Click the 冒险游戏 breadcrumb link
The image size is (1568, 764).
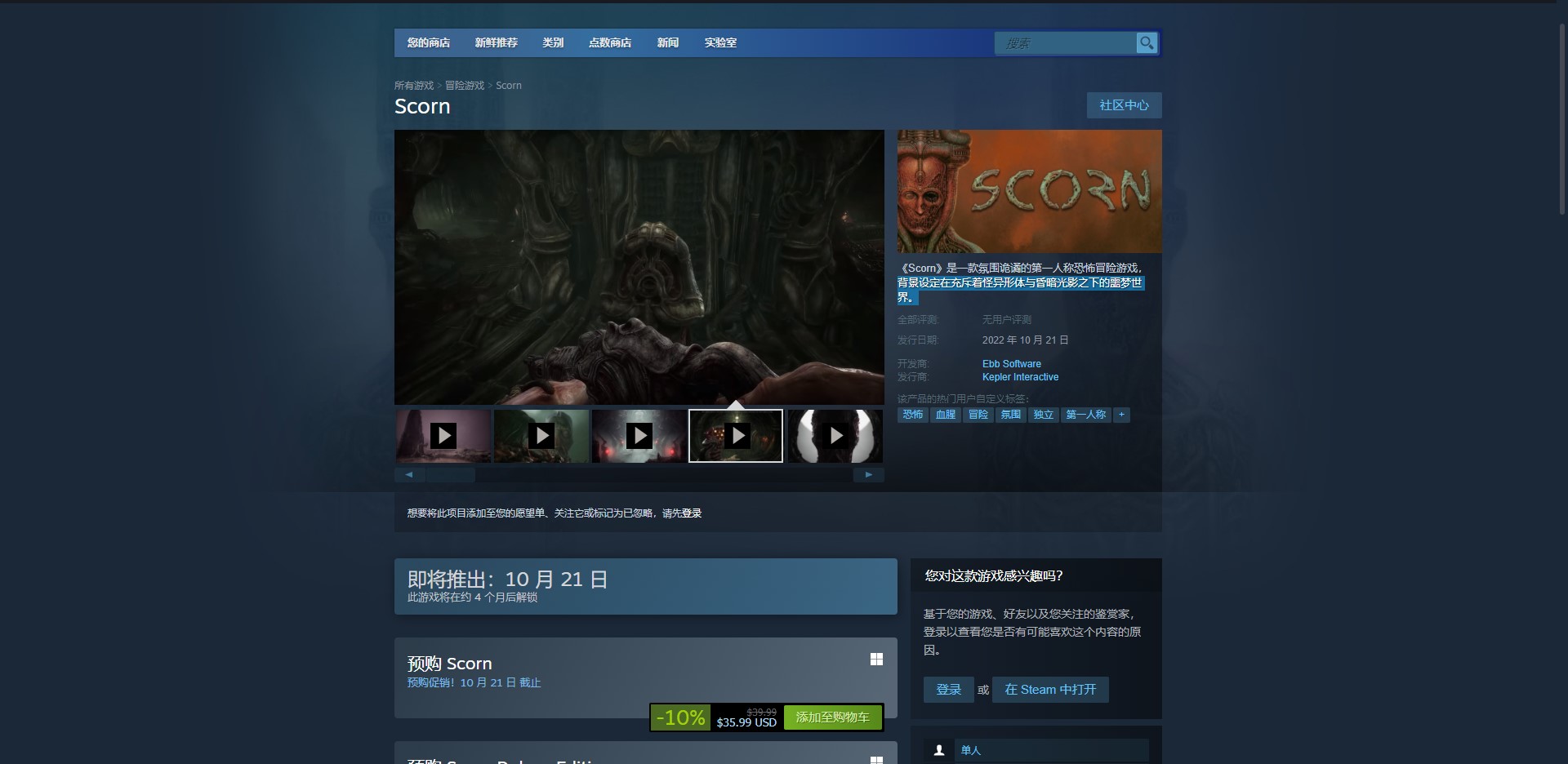[465, 85]
